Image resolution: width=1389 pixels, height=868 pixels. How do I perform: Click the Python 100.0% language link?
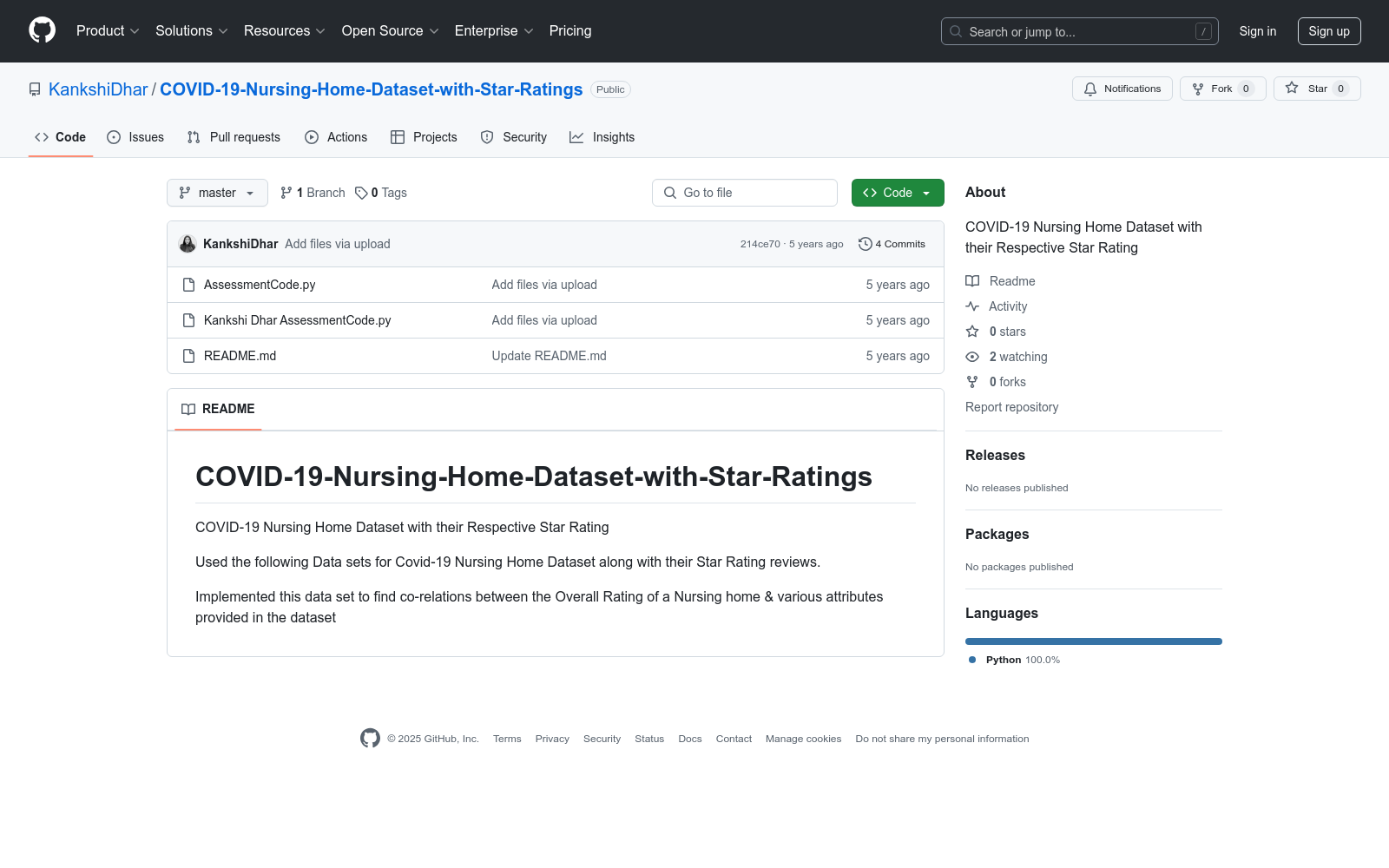(1014, 660)
